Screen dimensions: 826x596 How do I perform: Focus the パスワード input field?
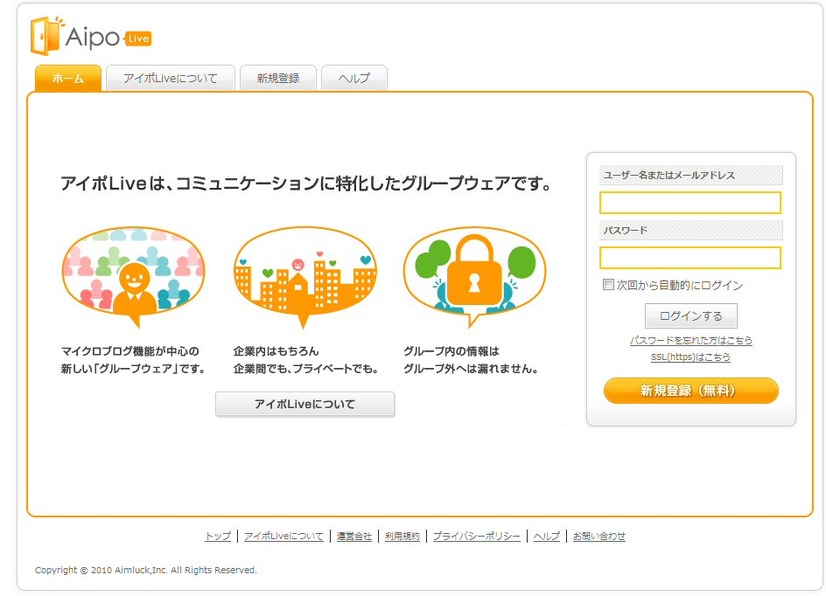pyautogui.click(x=690, y=258)
